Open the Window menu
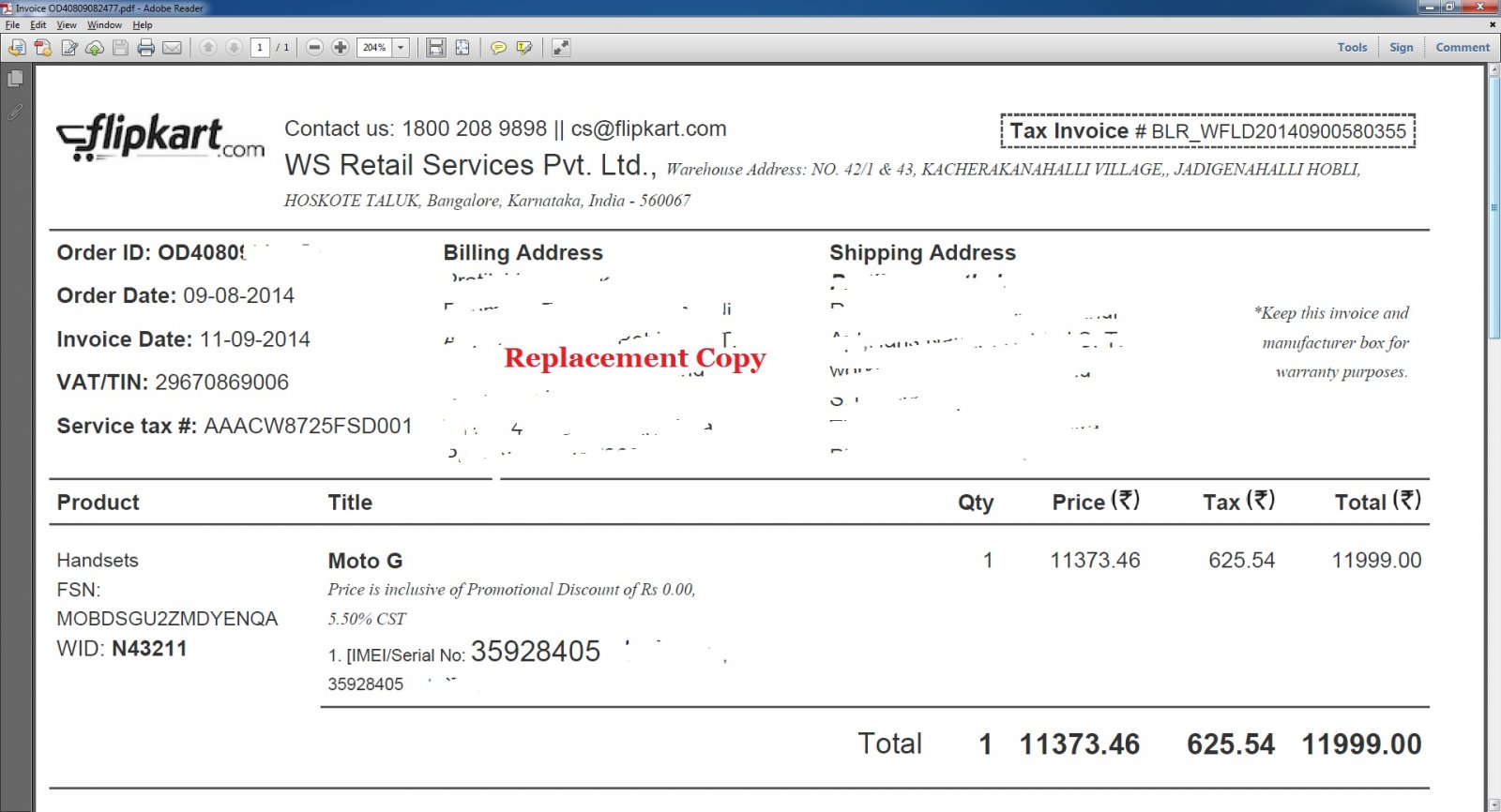 coord(104,25)
